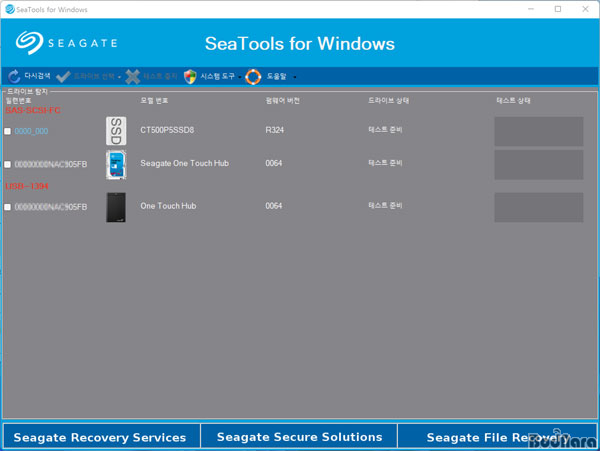Screen dimensions: 600x451
Task: Open the 다시검색 rescan menu item
Action: (37, 76)
